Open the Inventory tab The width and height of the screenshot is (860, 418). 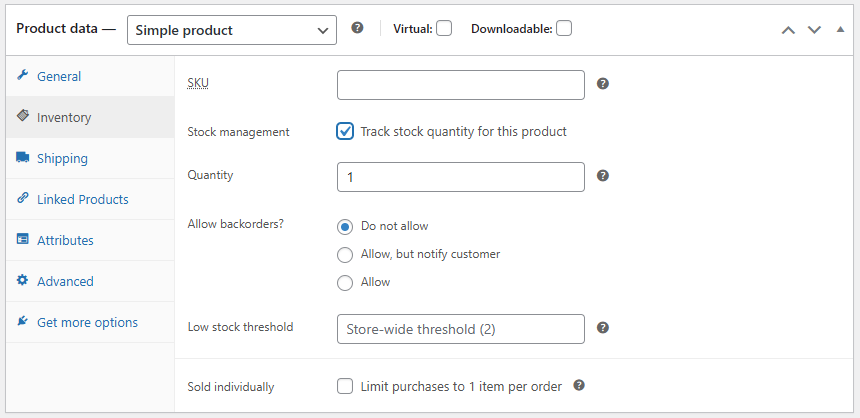pos(90,117)
